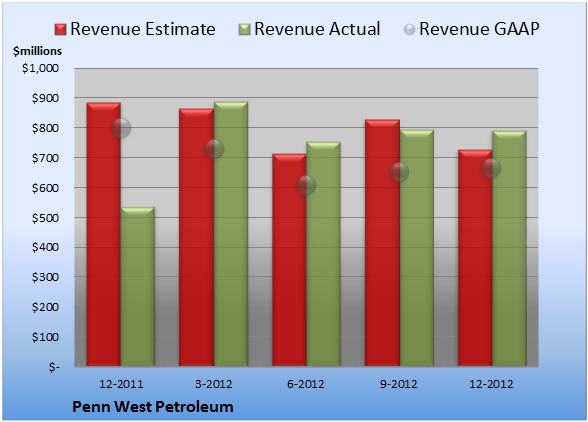Click the '$400' y-axis label
Image resolution: width=588 pixels, height=422 pixels.
point(45,247)
